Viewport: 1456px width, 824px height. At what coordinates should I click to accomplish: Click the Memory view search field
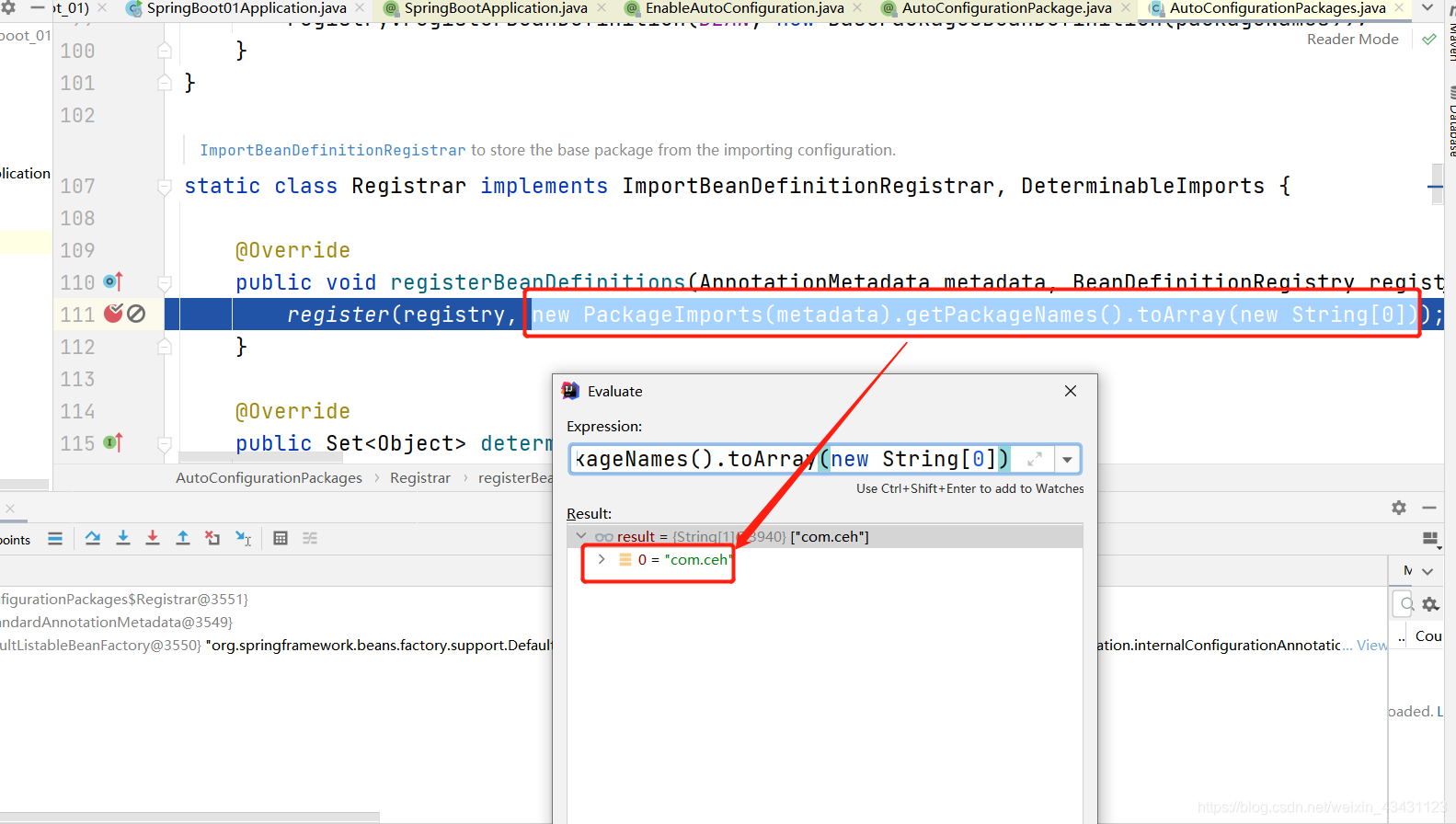1404,604
